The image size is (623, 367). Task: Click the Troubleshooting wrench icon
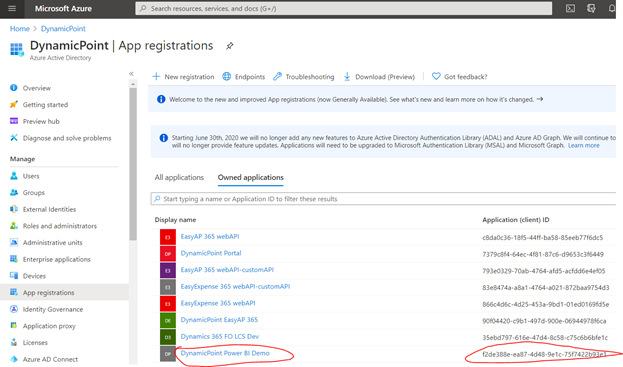pos(277,76)
